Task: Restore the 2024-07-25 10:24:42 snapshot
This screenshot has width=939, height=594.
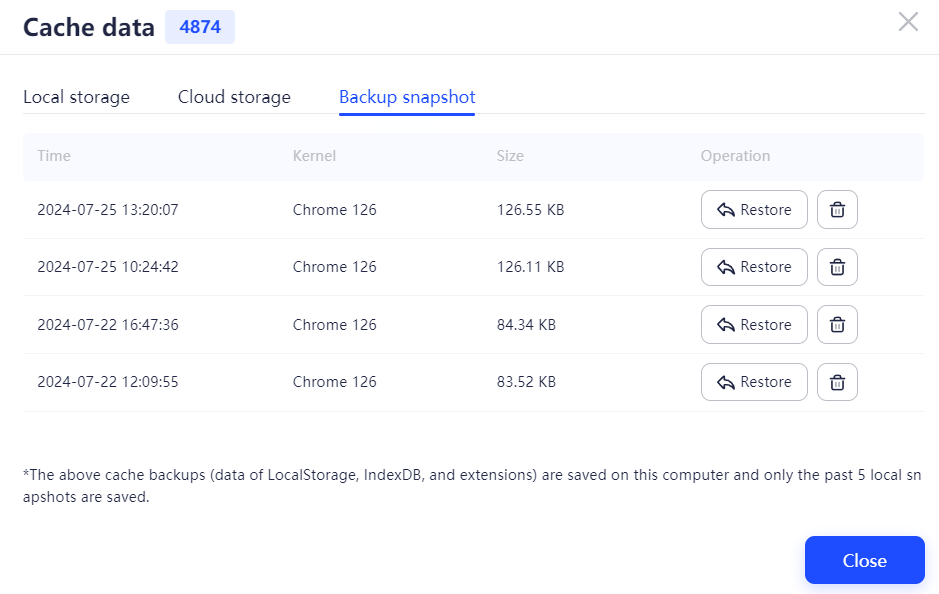Action: click(x=754, y=267)
